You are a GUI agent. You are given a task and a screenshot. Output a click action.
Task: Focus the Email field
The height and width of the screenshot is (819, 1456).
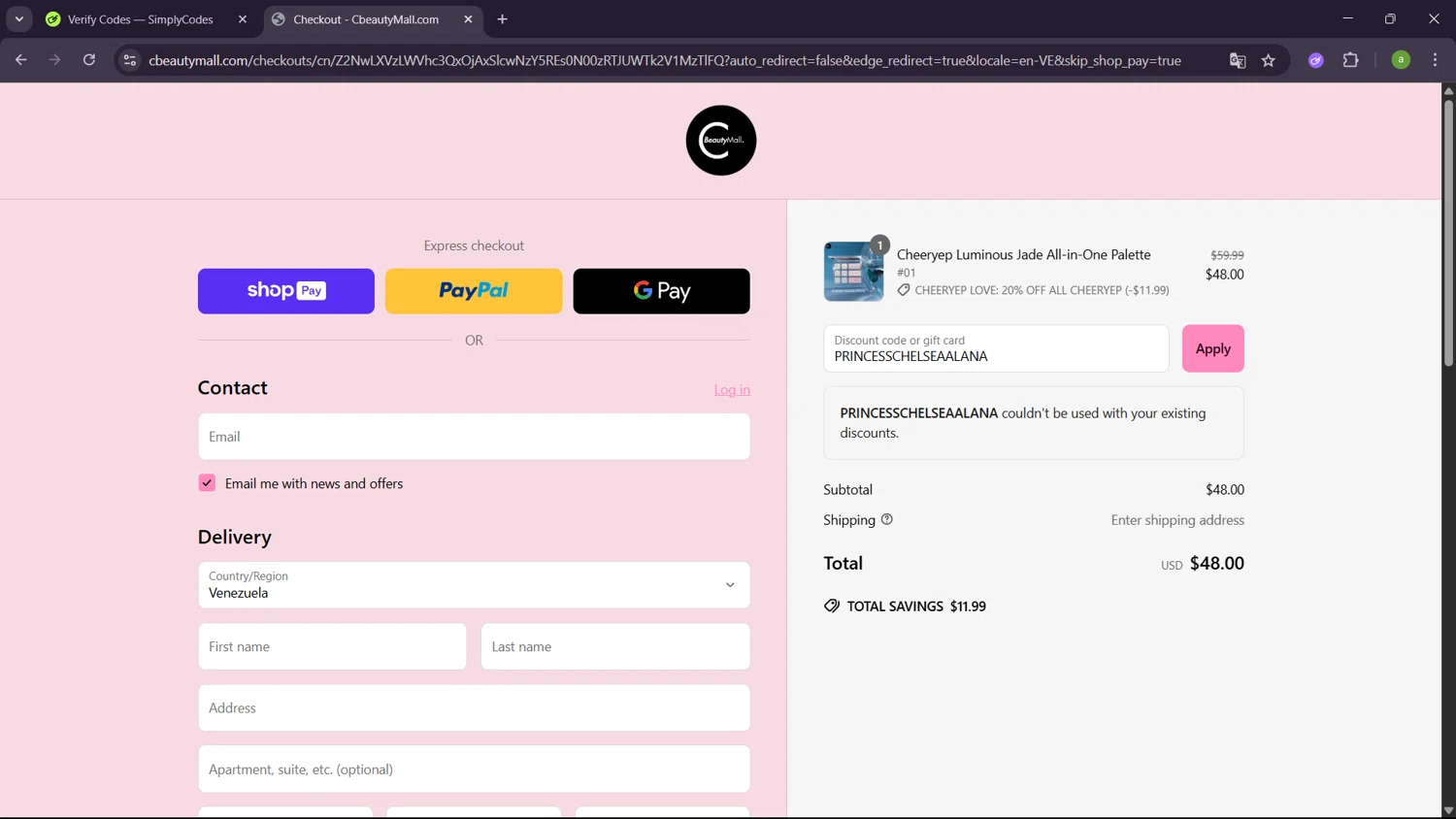click(474, 437)
